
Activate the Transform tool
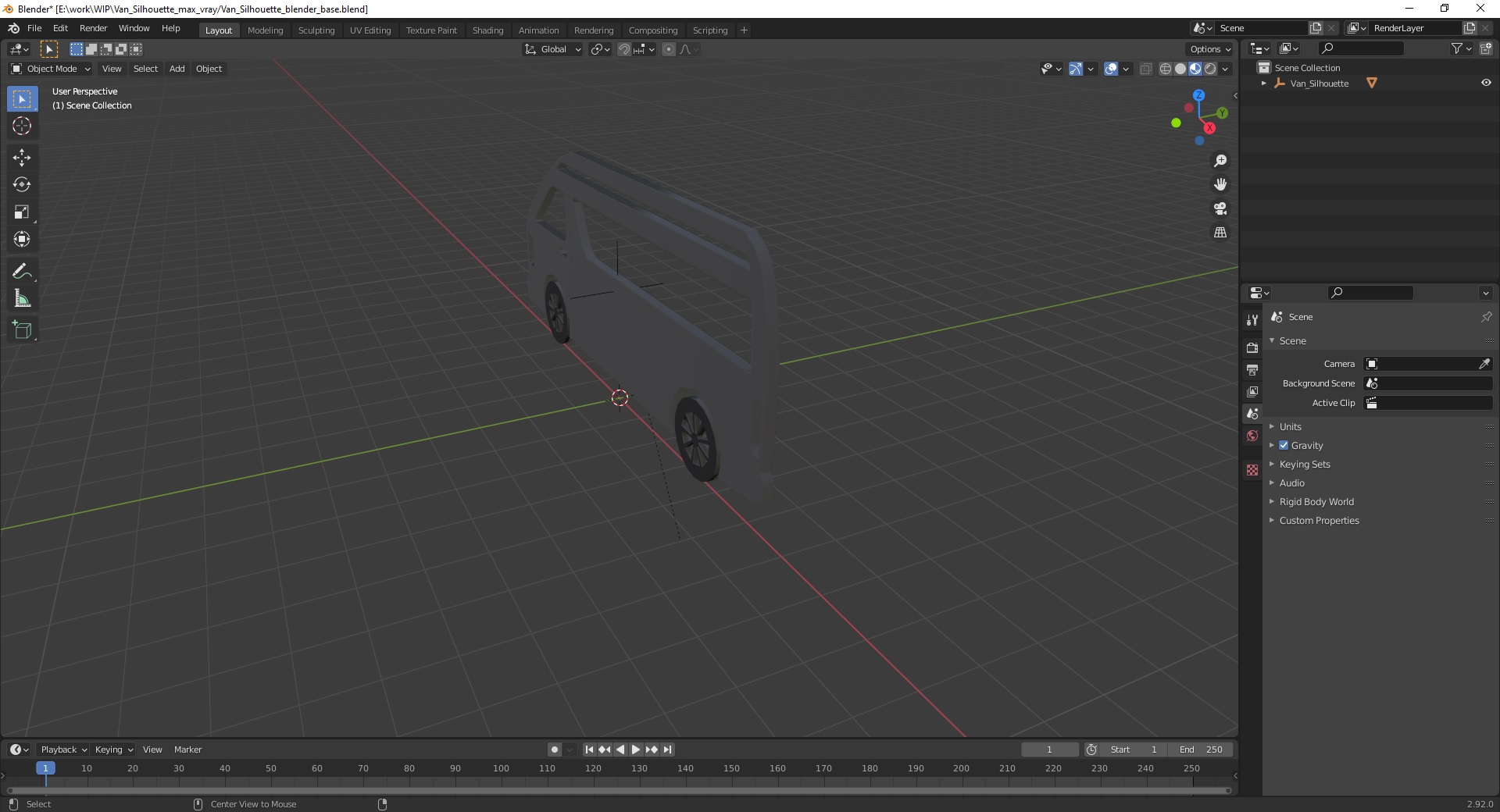22,240
